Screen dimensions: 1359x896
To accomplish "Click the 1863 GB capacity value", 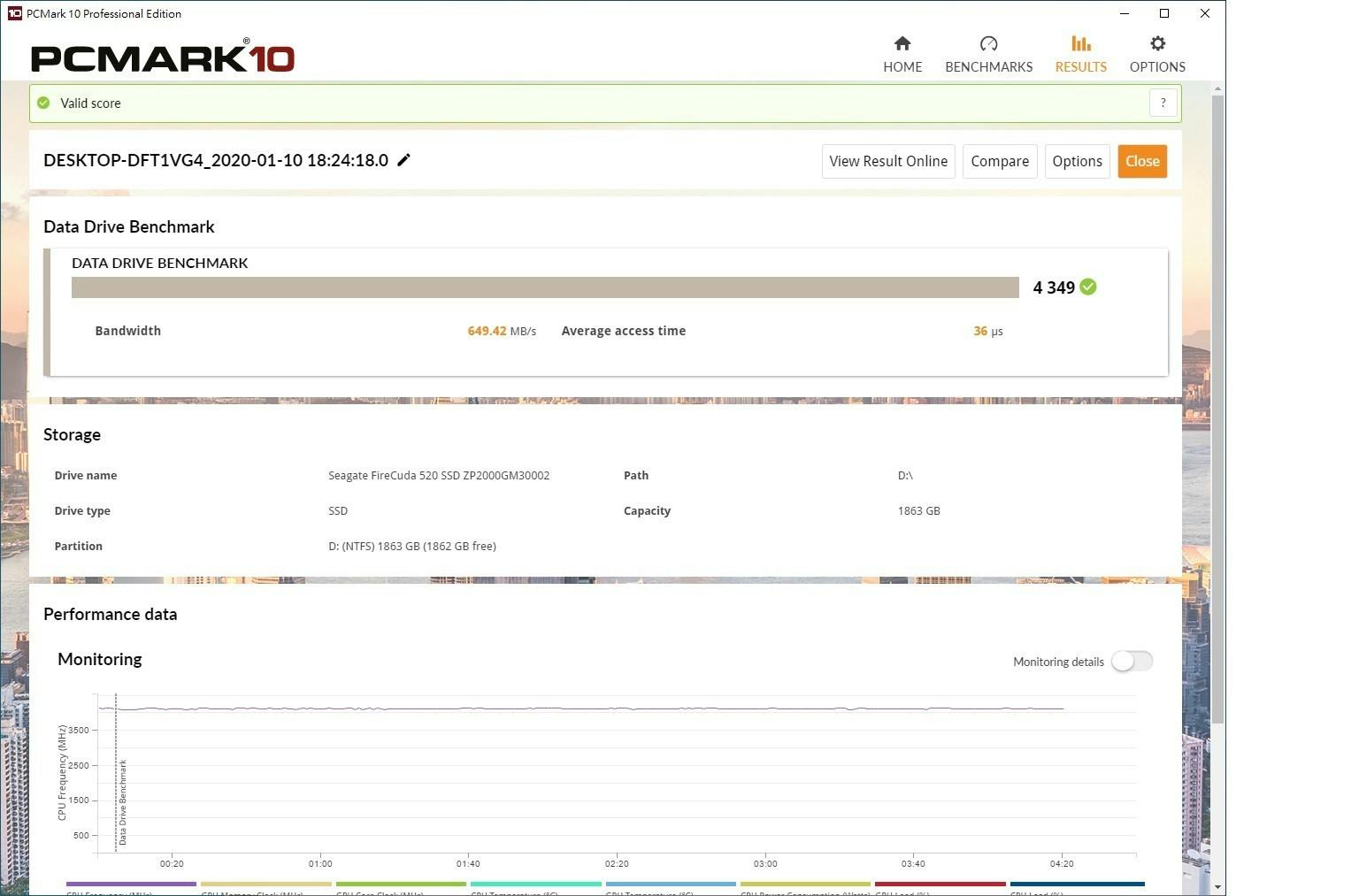I will click(918, 511).
